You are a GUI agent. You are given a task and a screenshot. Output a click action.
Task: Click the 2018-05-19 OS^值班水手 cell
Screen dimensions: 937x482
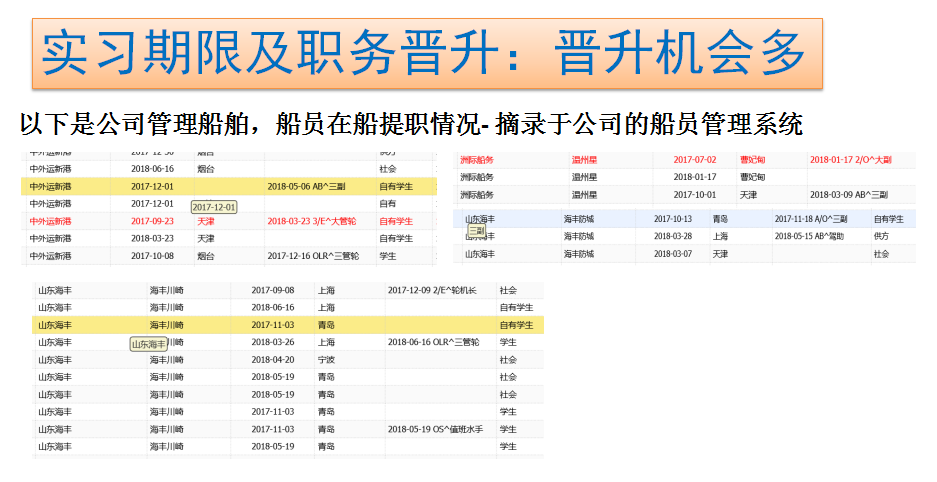435,428
